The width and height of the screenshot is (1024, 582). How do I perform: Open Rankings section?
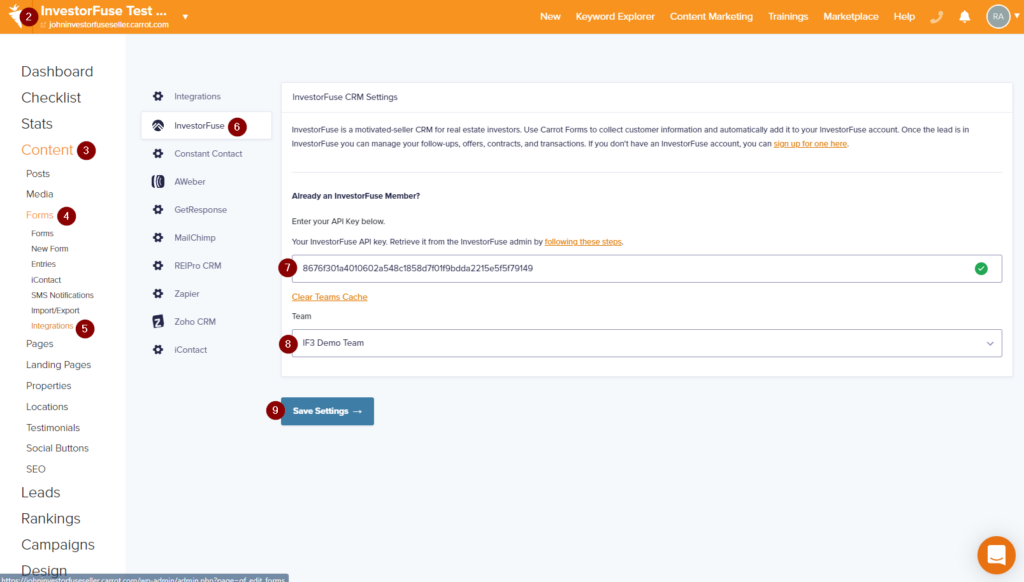point(50,519)
